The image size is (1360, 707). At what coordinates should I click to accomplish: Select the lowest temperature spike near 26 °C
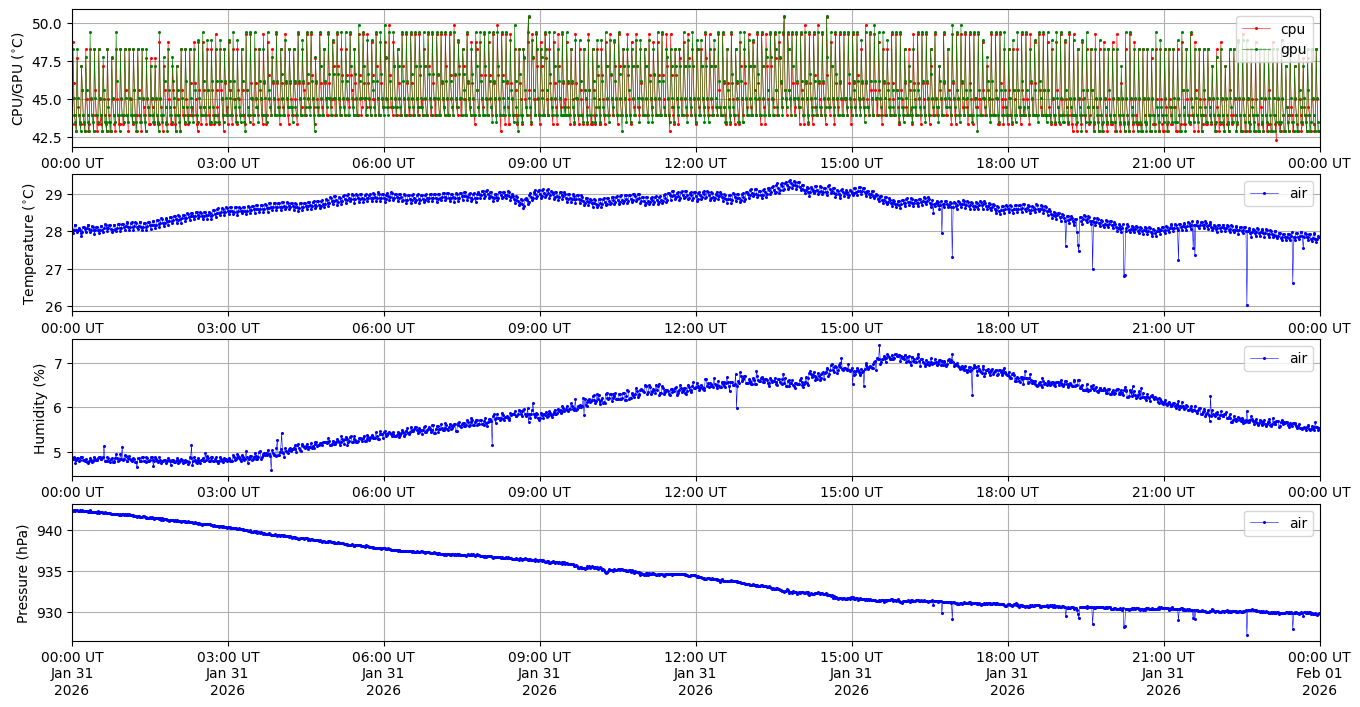point(1247,305)
